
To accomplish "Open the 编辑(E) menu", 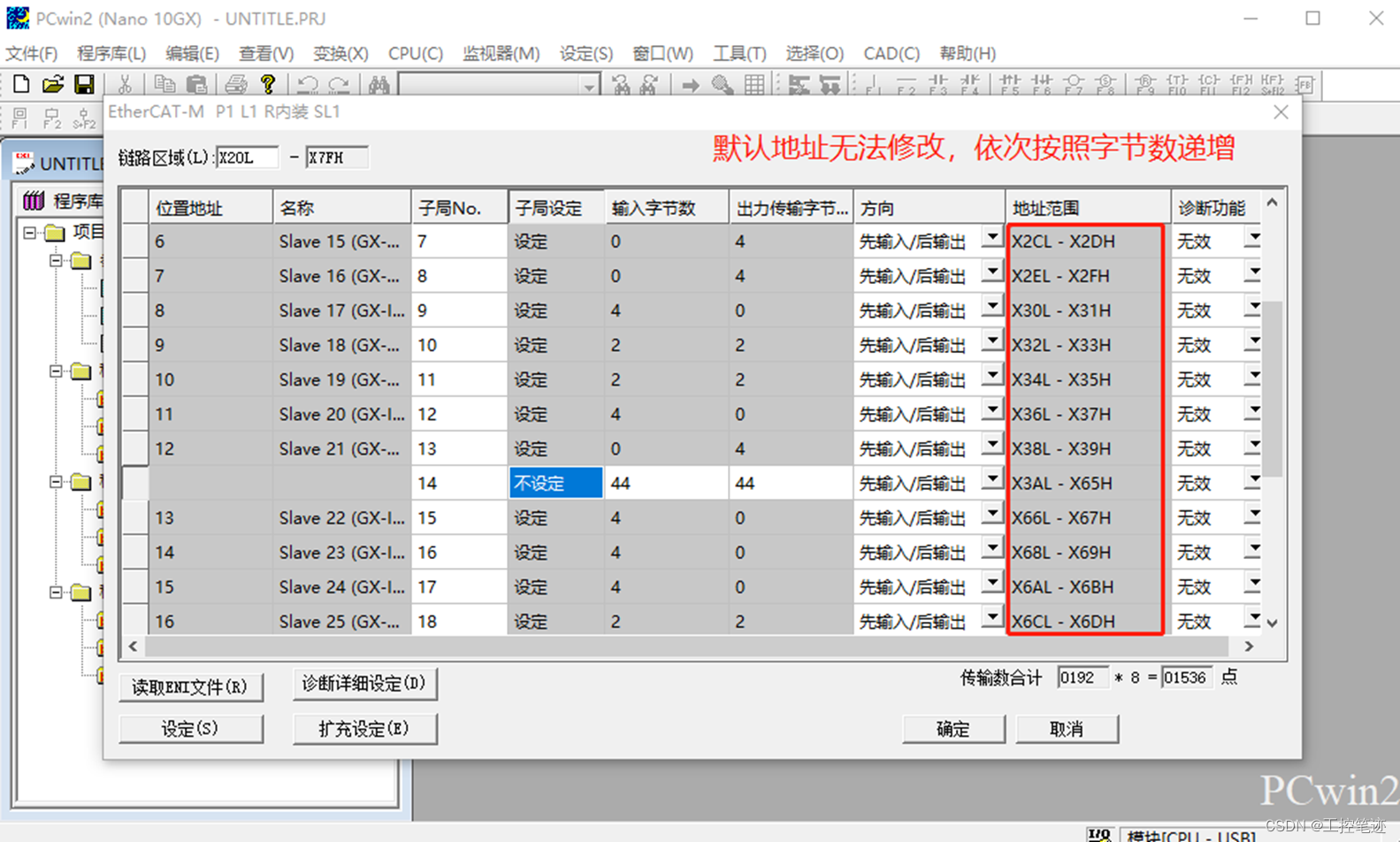I will pos(192,54).
